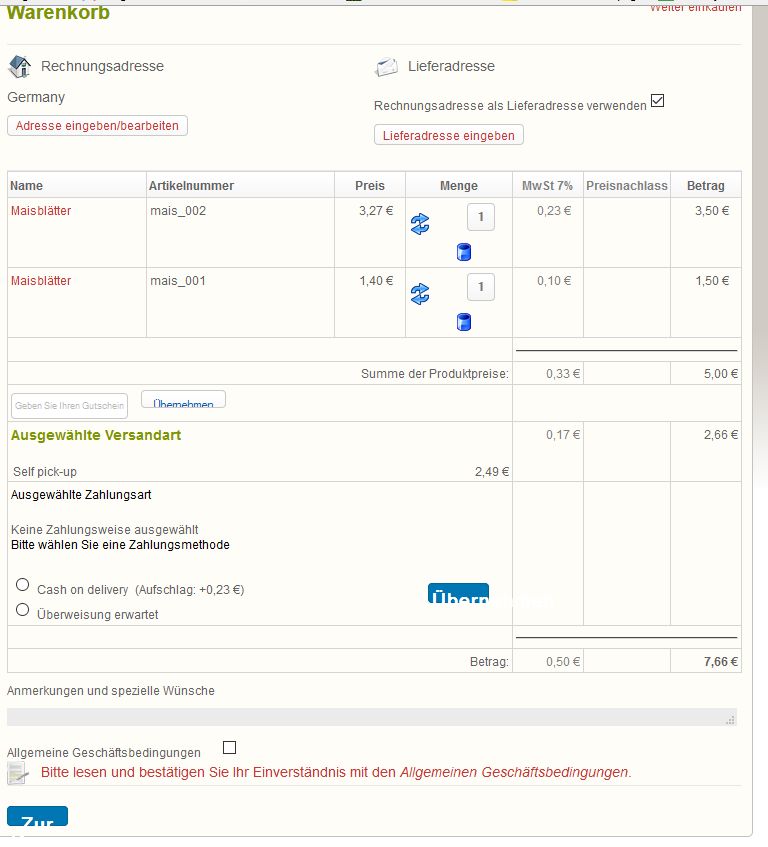
Task: Click the resize grip of the notes field
Action: (x=730, y=718)
